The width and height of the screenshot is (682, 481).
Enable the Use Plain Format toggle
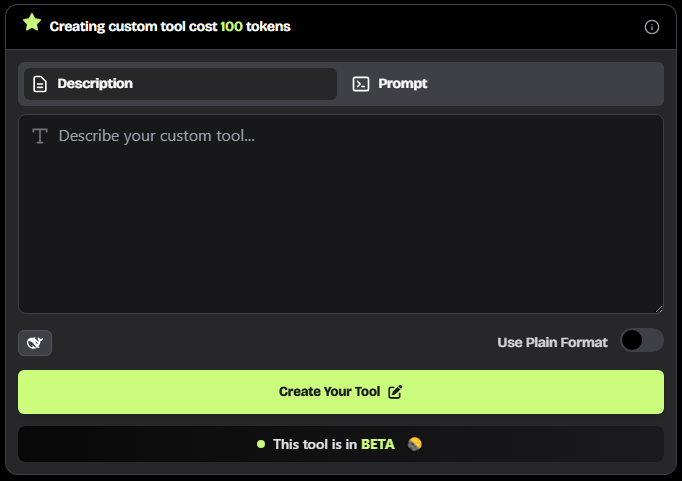(641, 341)
